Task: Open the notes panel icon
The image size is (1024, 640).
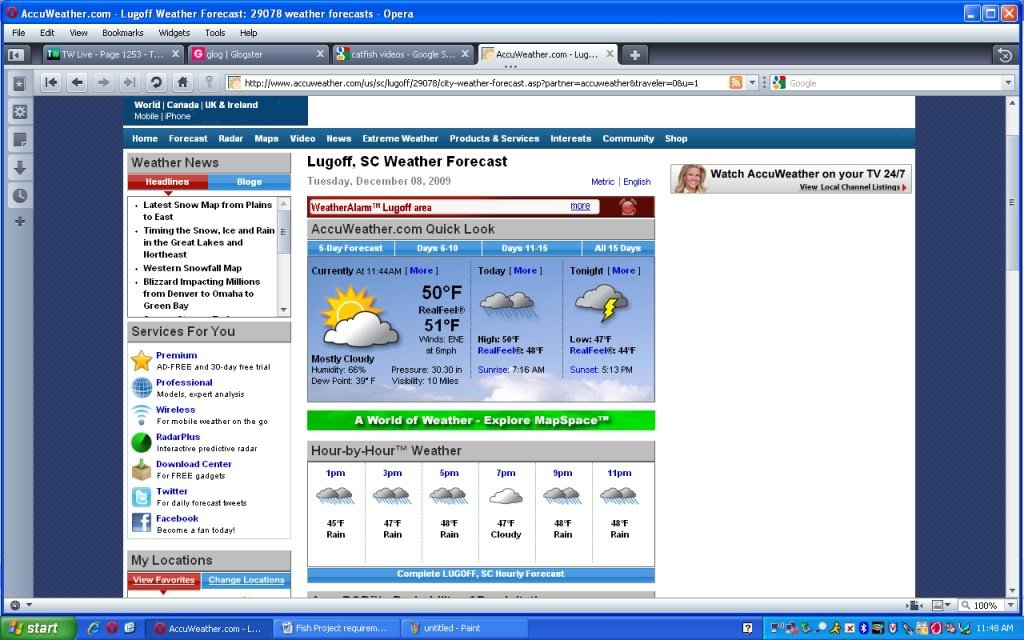Action: click(x=20, y=139)
